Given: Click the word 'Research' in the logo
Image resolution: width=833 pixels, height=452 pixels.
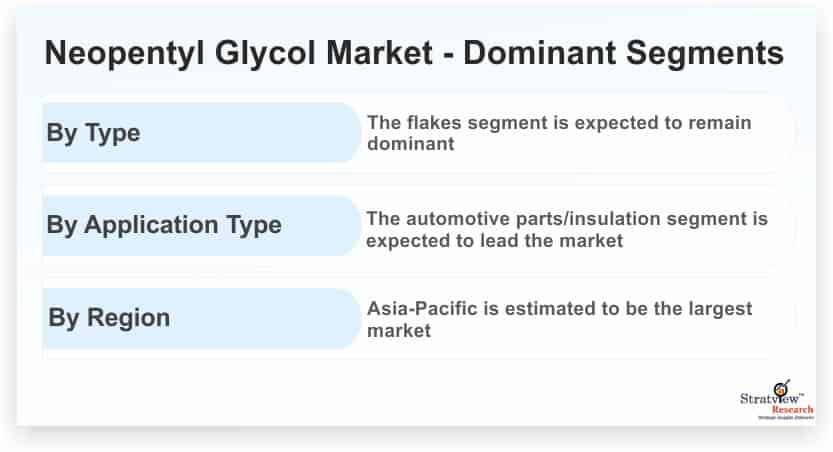Looking at the screenshot, I should (792, 410).
